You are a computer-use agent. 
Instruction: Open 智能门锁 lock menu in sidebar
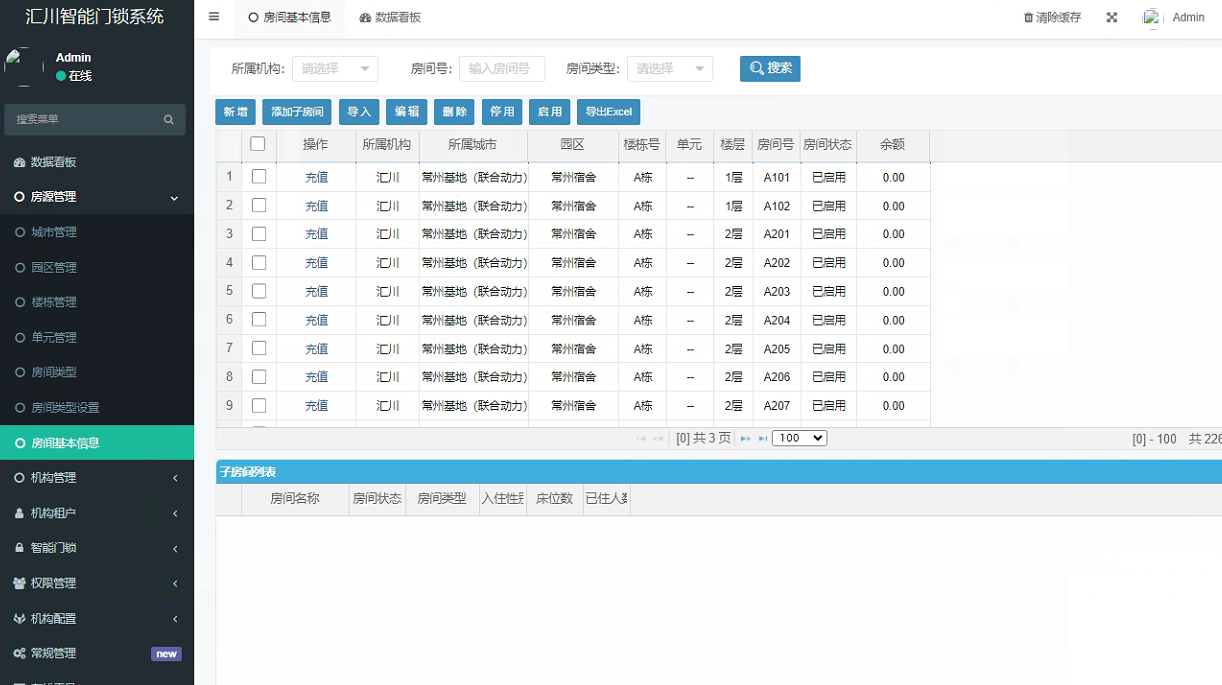[x=54, y=548]
